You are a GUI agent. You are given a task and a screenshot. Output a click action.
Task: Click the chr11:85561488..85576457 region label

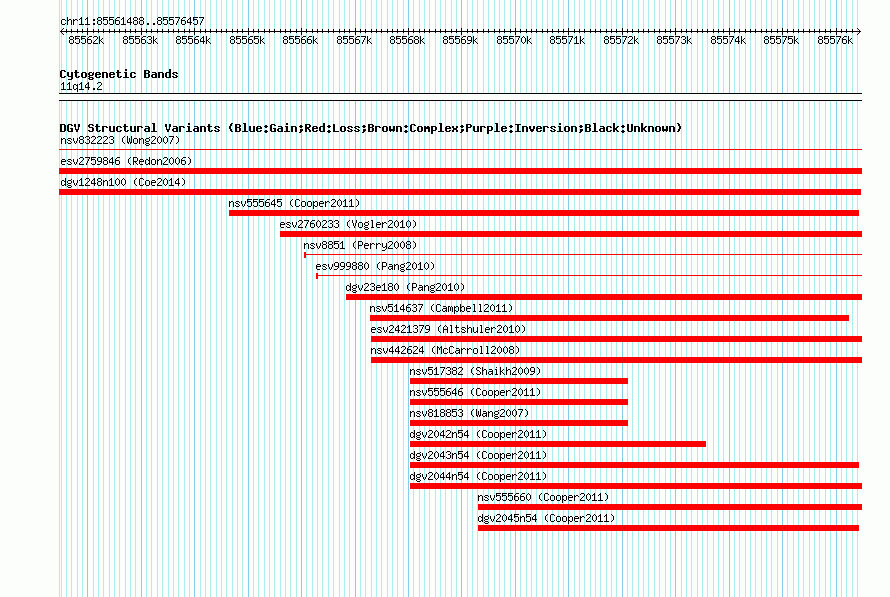tap(132, 21)
